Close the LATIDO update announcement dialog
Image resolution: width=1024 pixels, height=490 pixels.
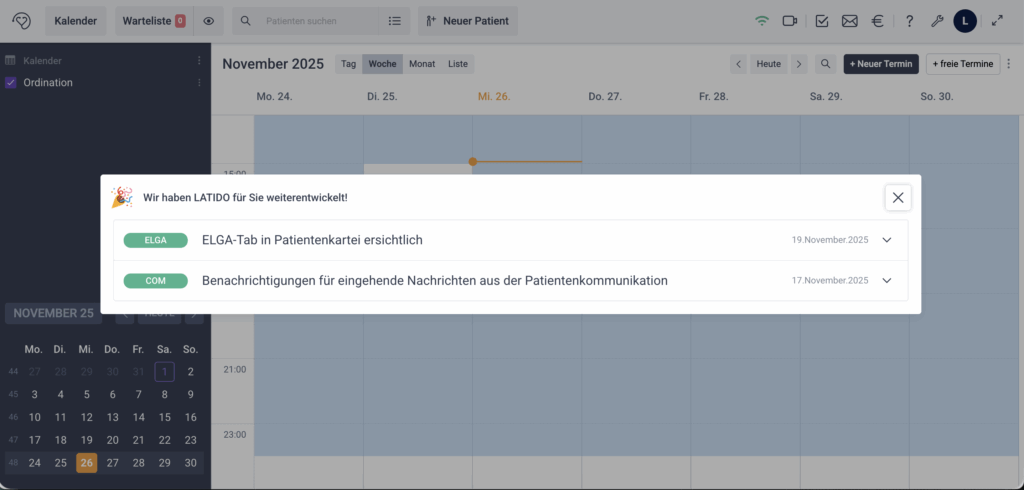pos(897,198)
